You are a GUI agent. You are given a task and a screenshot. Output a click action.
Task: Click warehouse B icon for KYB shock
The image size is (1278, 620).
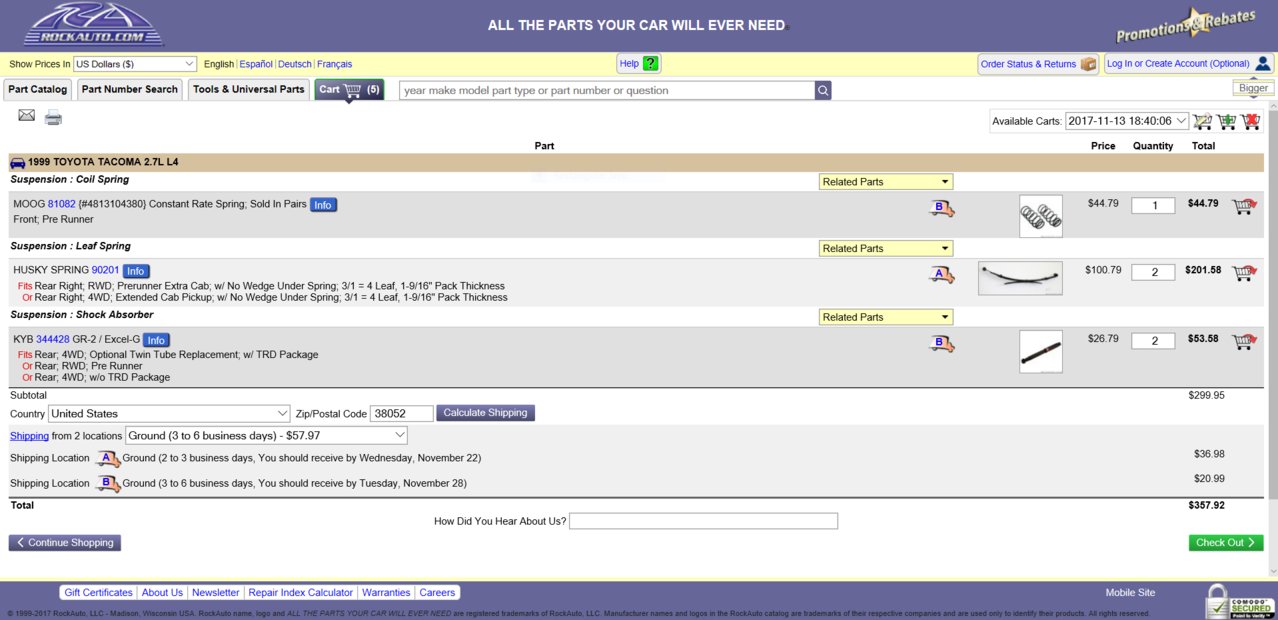point(942,343)
